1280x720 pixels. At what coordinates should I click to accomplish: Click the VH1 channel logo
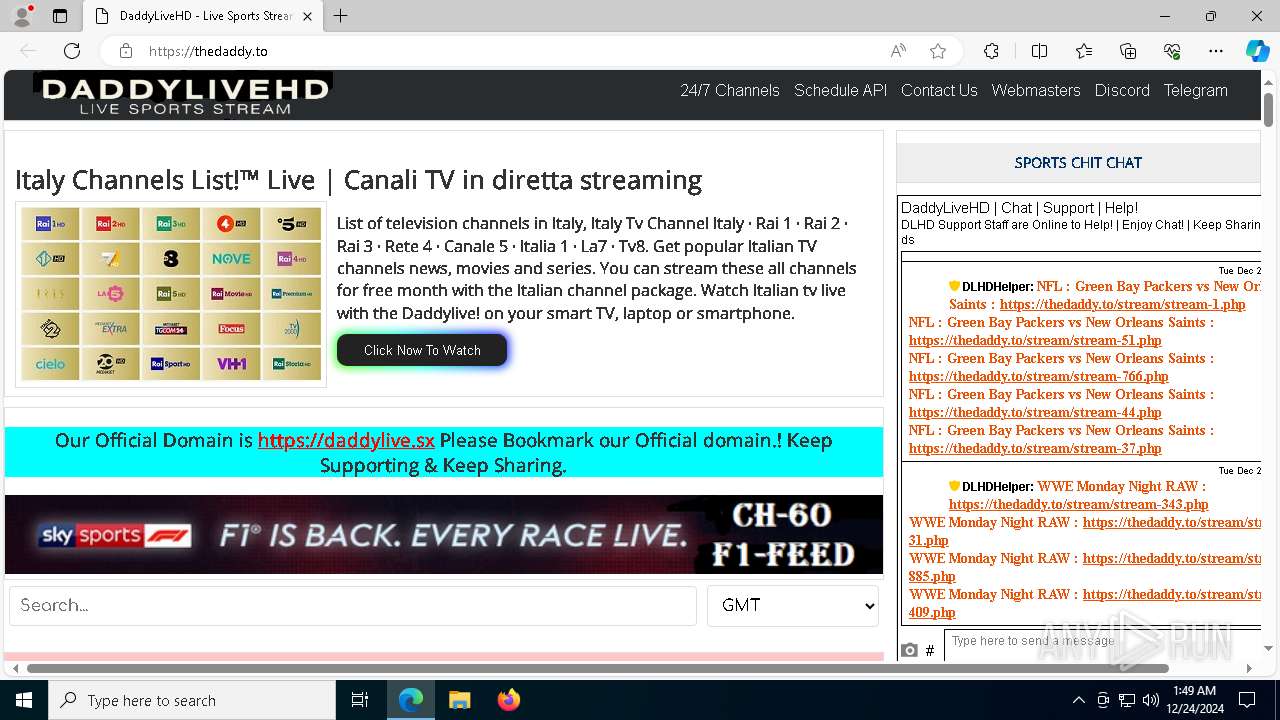pyautogui.click(x=231, y=364)
